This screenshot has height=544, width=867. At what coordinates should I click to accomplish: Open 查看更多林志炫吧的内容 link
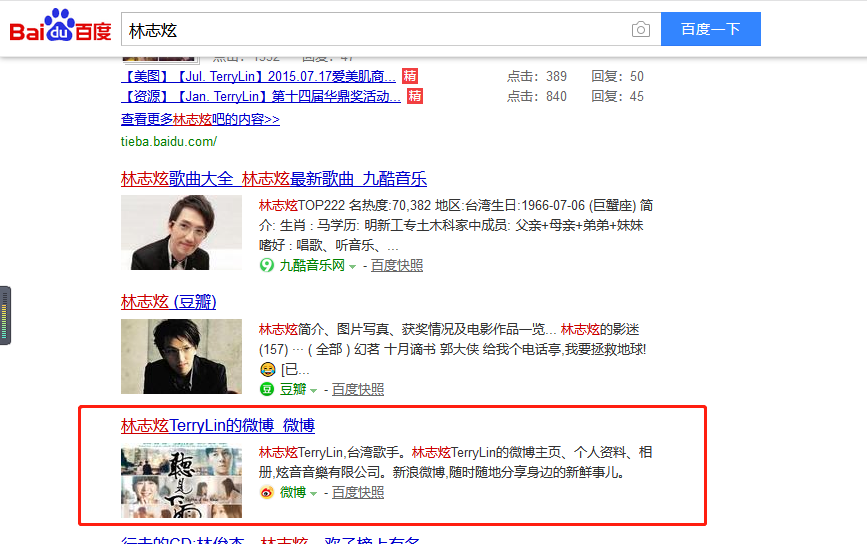(200, 119)
